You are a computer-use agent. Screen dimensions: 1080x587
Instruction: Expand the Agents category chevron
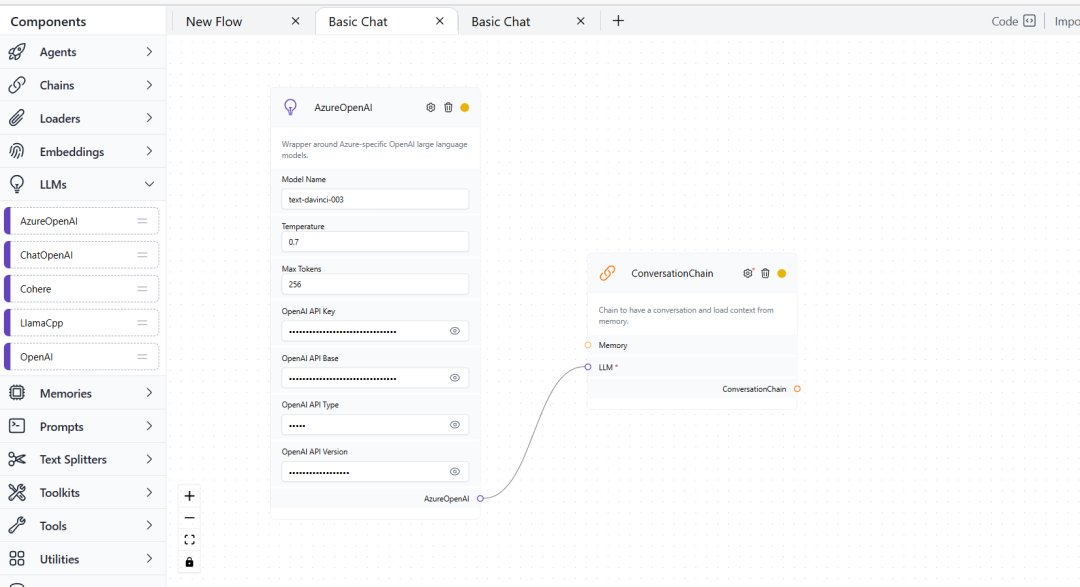(149, 52)
